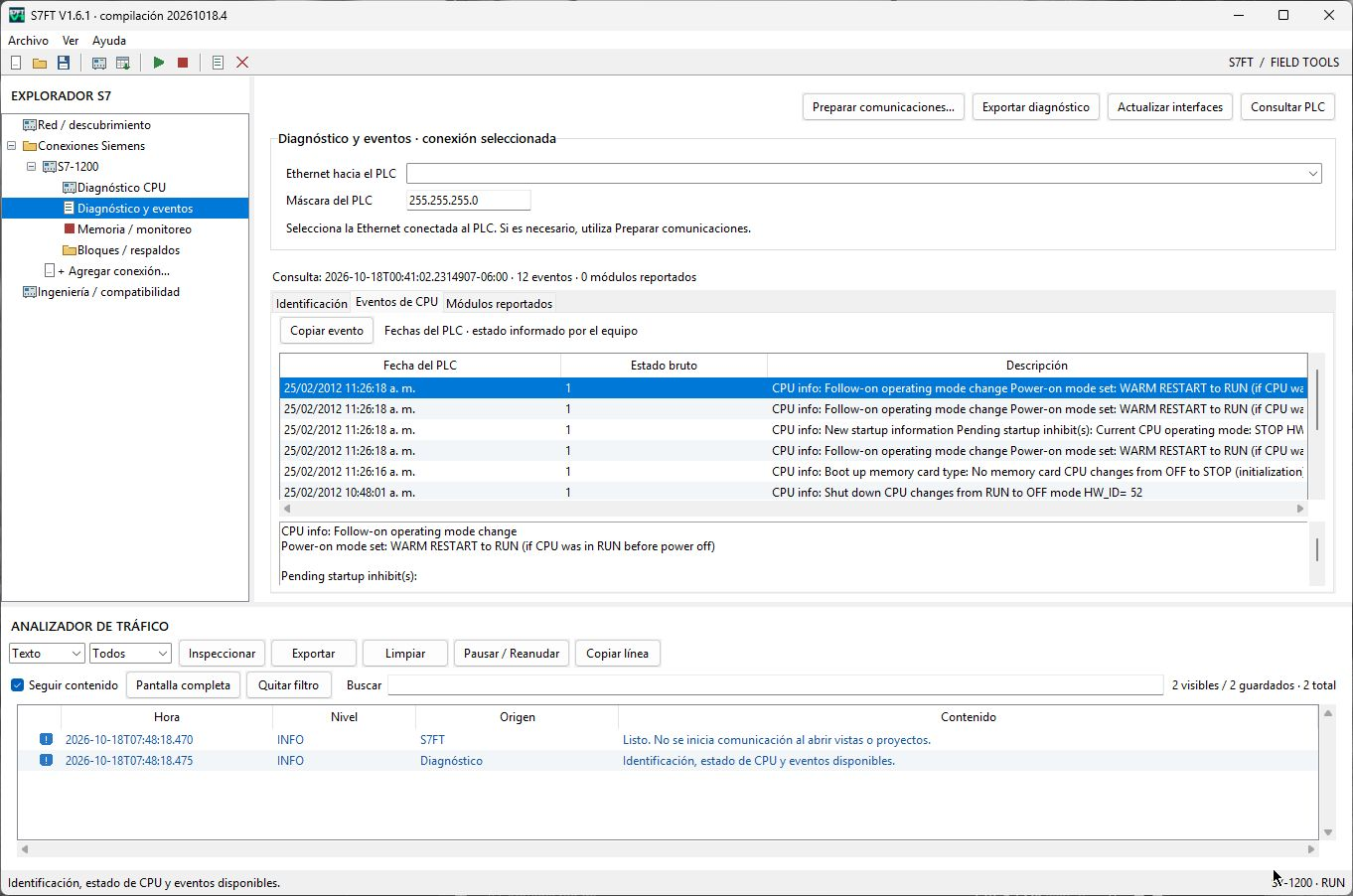
Task: Click the PLC device toolbar icon
Action: (99, 63)
